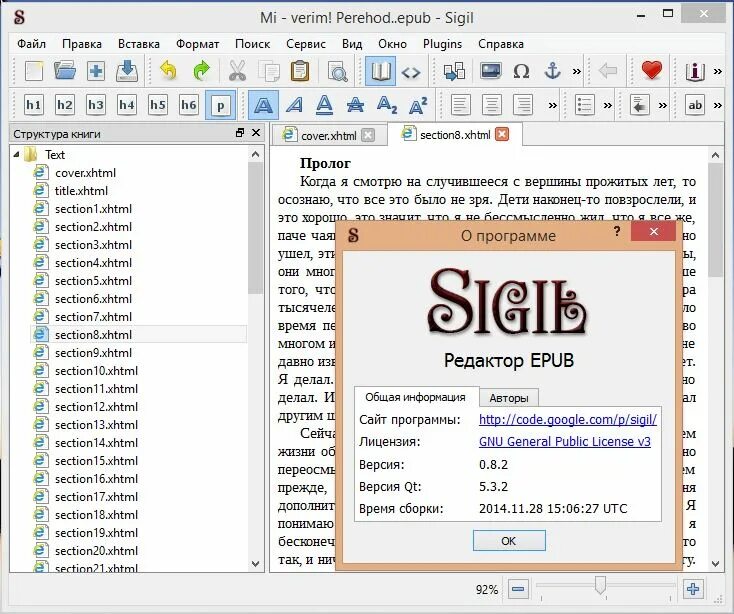Apply heading 4 with the h4 button
The image size is (734, 614).
[x=127, y=105]
